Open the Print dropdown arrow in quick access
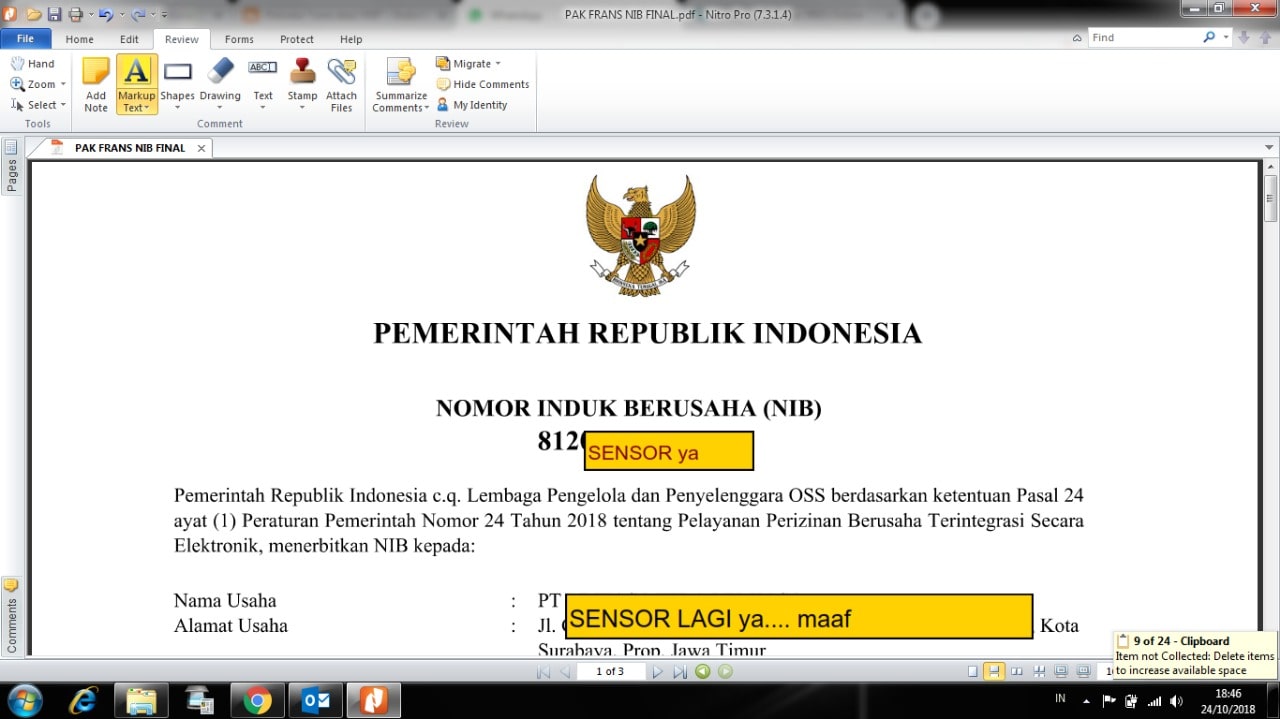 click(x=89, y=15)
